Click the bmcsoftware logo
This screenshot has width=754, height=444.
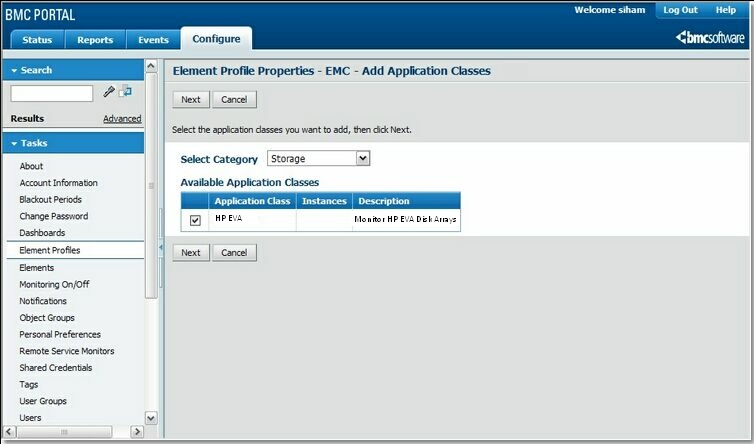tap(710, 38)
